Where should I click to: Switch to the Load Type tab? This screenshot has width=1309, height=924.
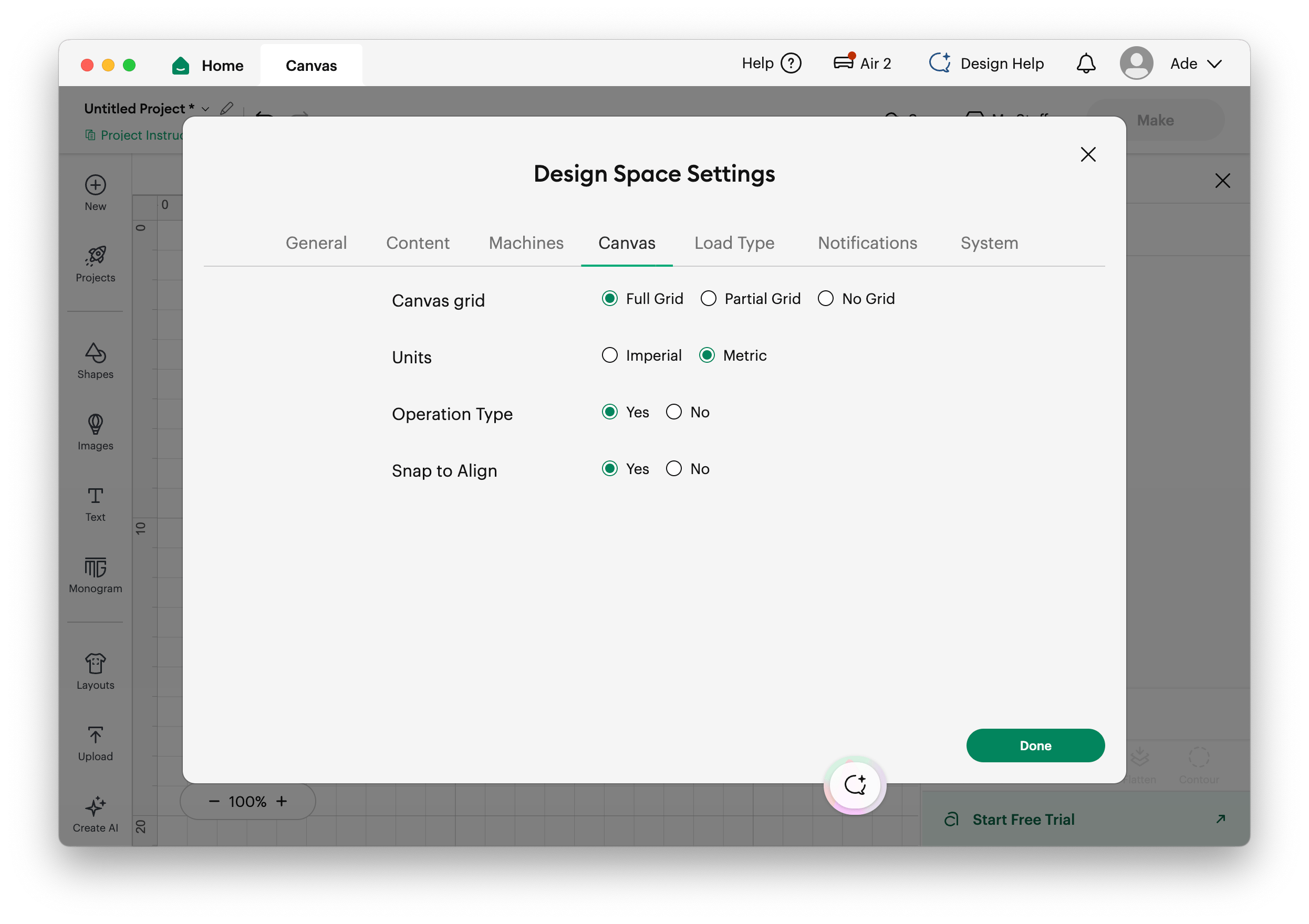click(x=734, y=243)
